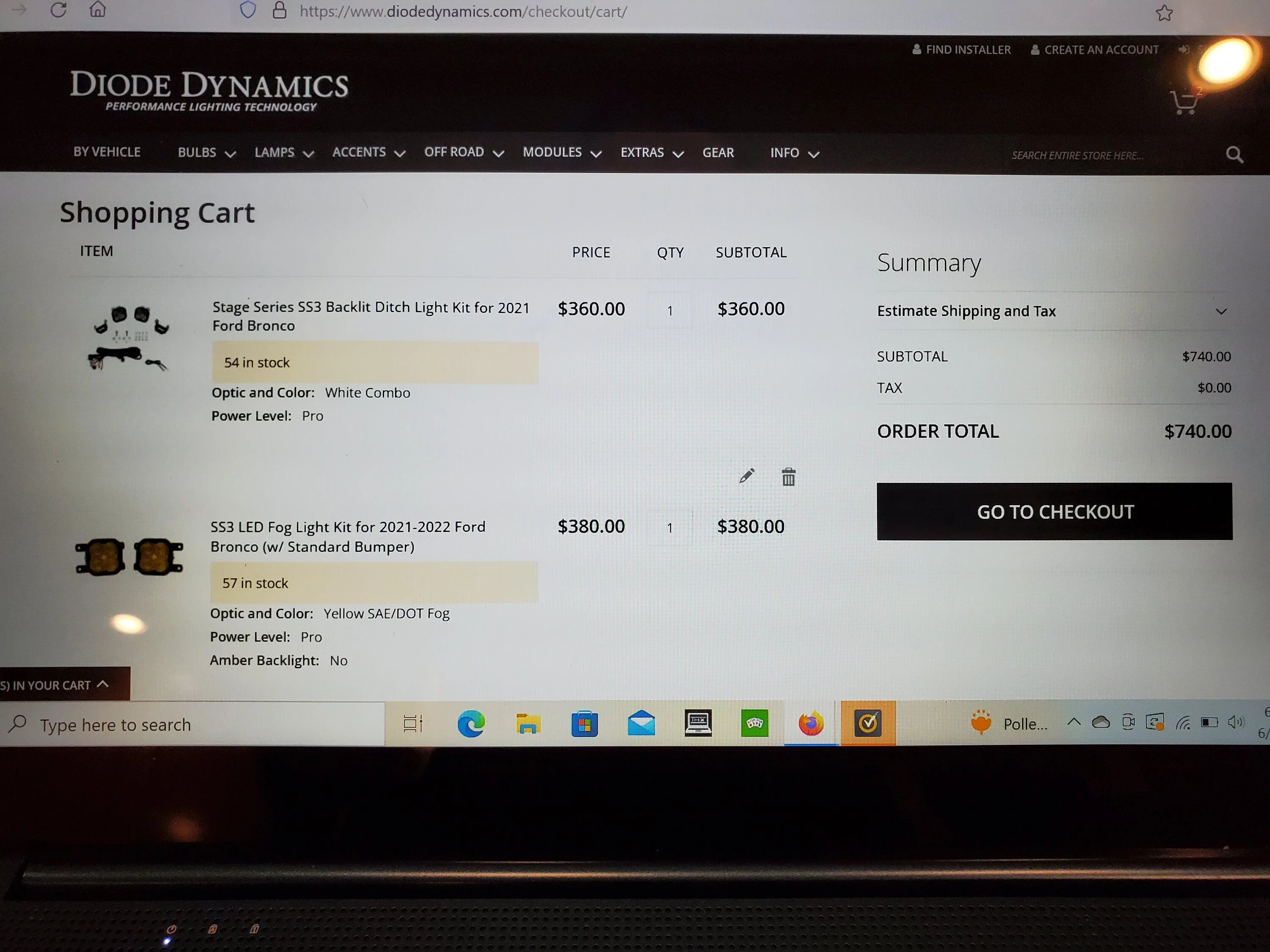Edit the Ditch Light Kit item with pencil icon
1270x952 pixels.
pos(746,476)
